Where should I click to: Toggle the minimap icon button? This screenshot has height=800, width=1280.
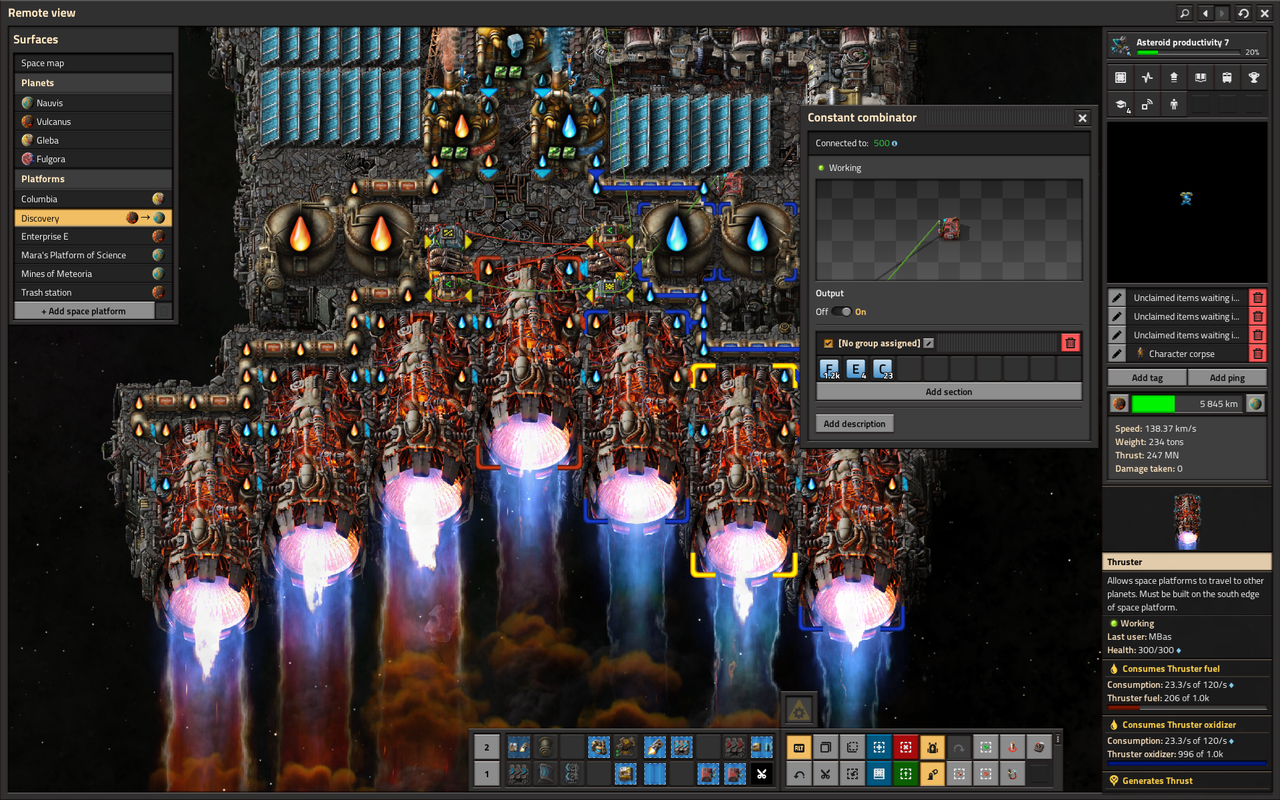[1121, 77]
